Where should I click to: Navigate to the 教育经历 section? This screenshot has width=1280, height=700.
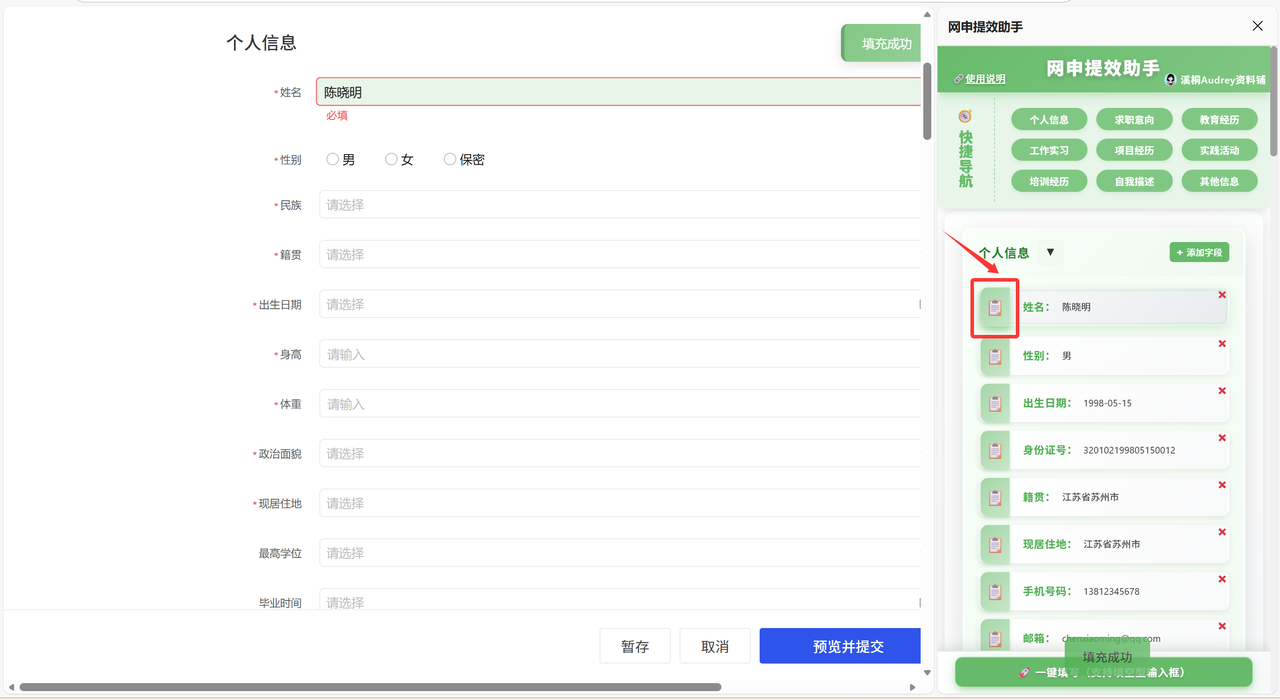coord(1219,118)
